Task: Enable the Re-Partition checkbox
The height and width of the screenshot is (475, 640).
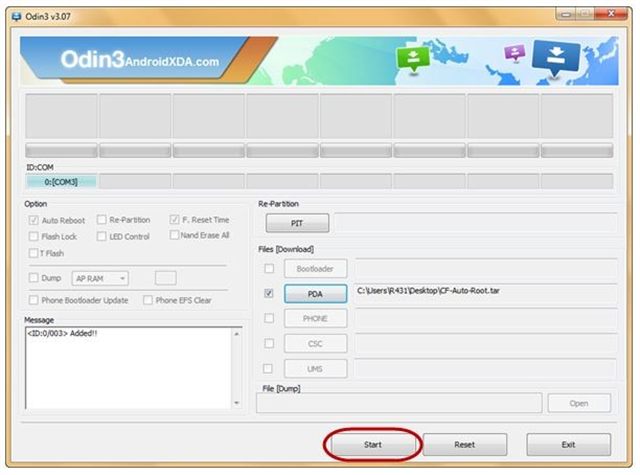Action: pyautogui.click(x=101, y=220)
